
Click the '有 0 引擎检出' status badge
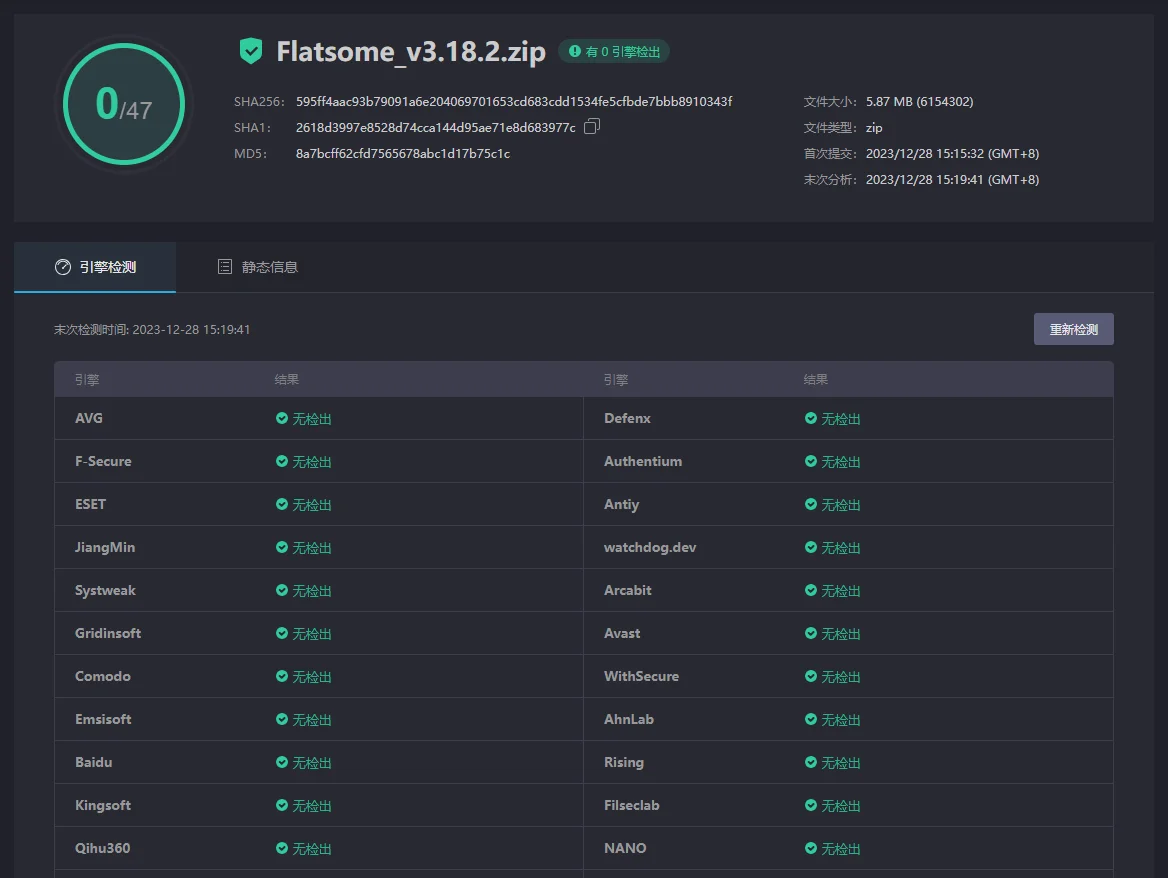pos(614,51)
